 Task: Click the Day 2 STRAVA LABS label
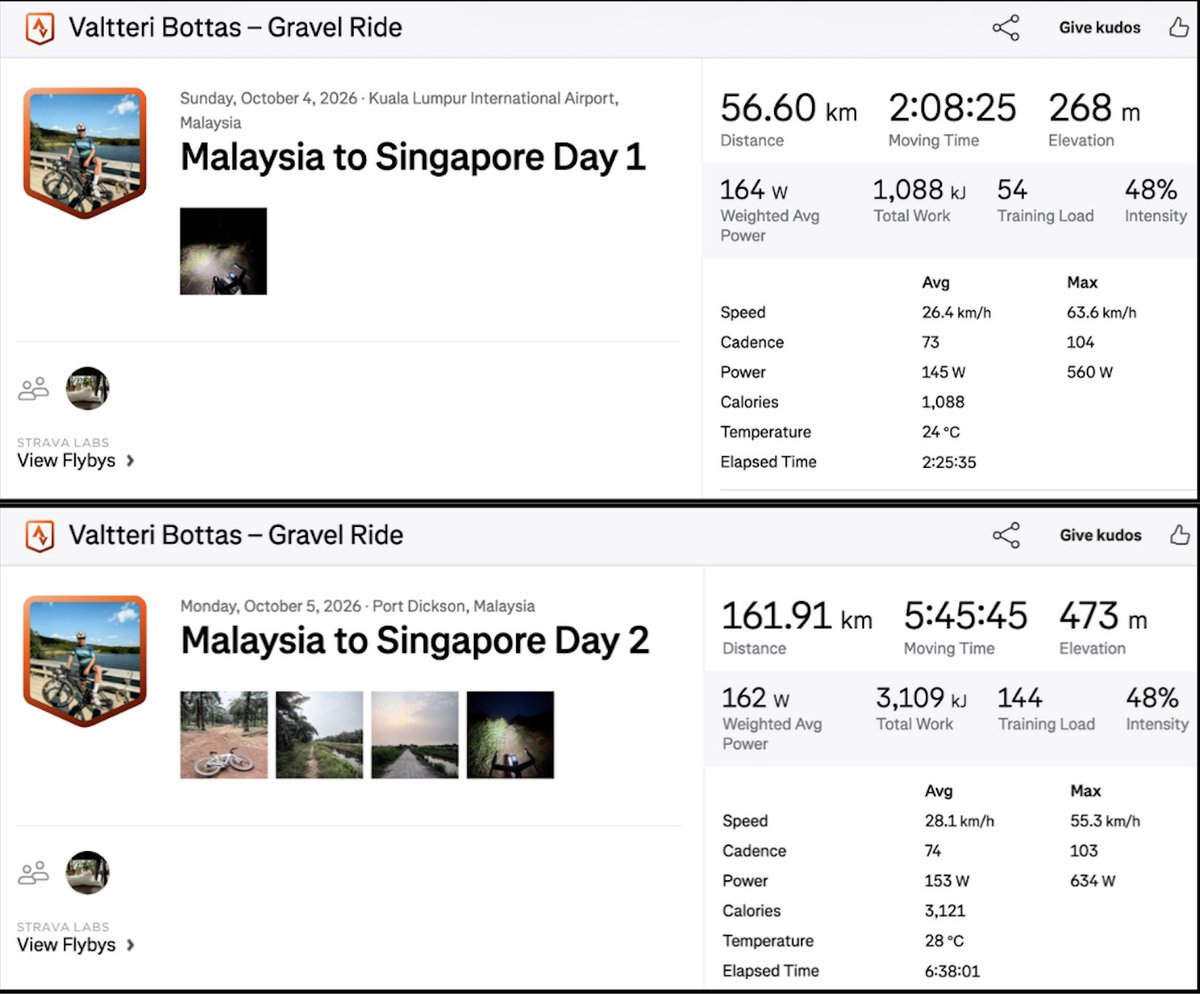63,927
